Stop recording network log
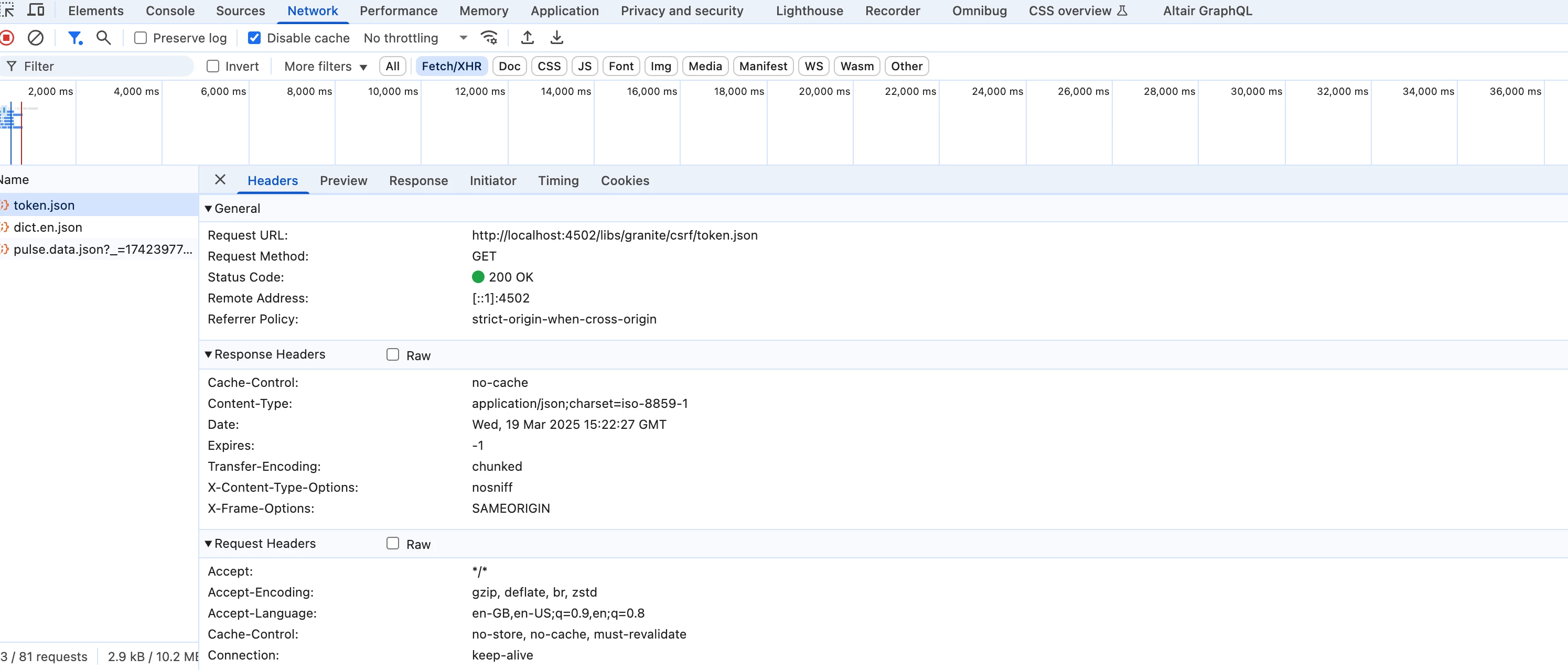 [x=7, y=38]
